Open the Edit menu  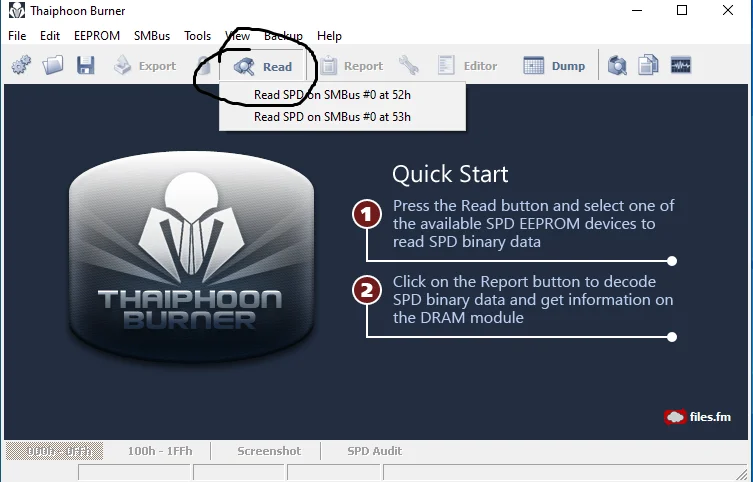pos(50,36)
